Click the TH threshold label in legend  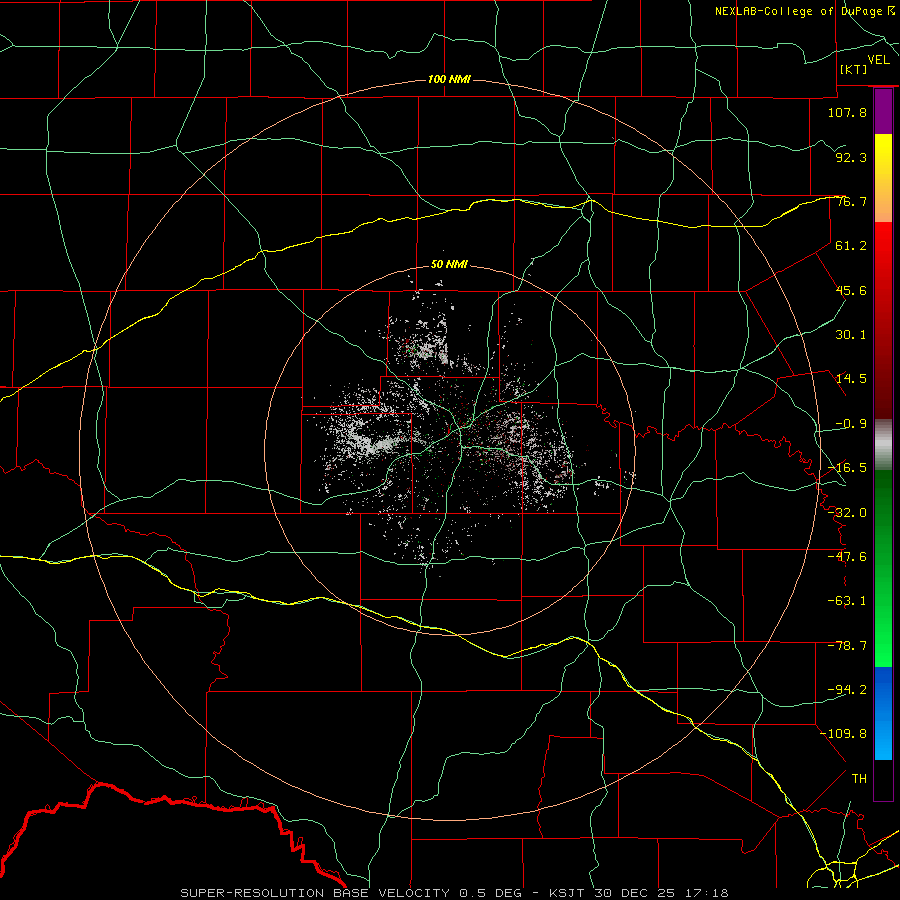[x=859, y=779]
